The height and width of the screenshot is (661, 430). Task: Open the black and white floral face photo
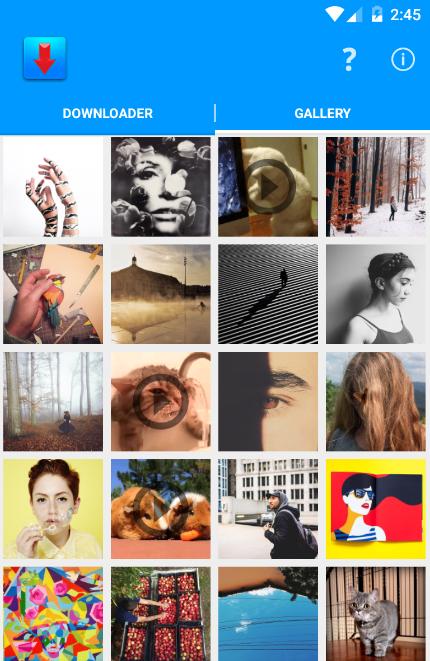pyautogui.click(x=161, y=186)
